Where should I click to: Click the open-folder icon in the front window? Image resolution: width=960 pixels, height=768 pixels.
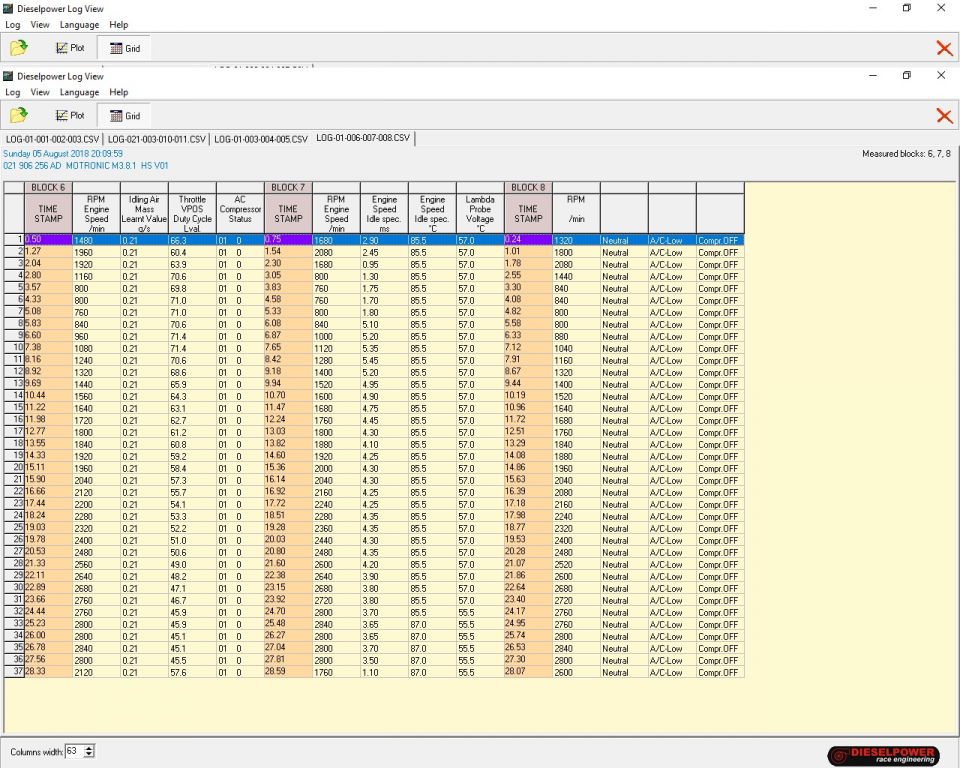[x=19, y=116]
